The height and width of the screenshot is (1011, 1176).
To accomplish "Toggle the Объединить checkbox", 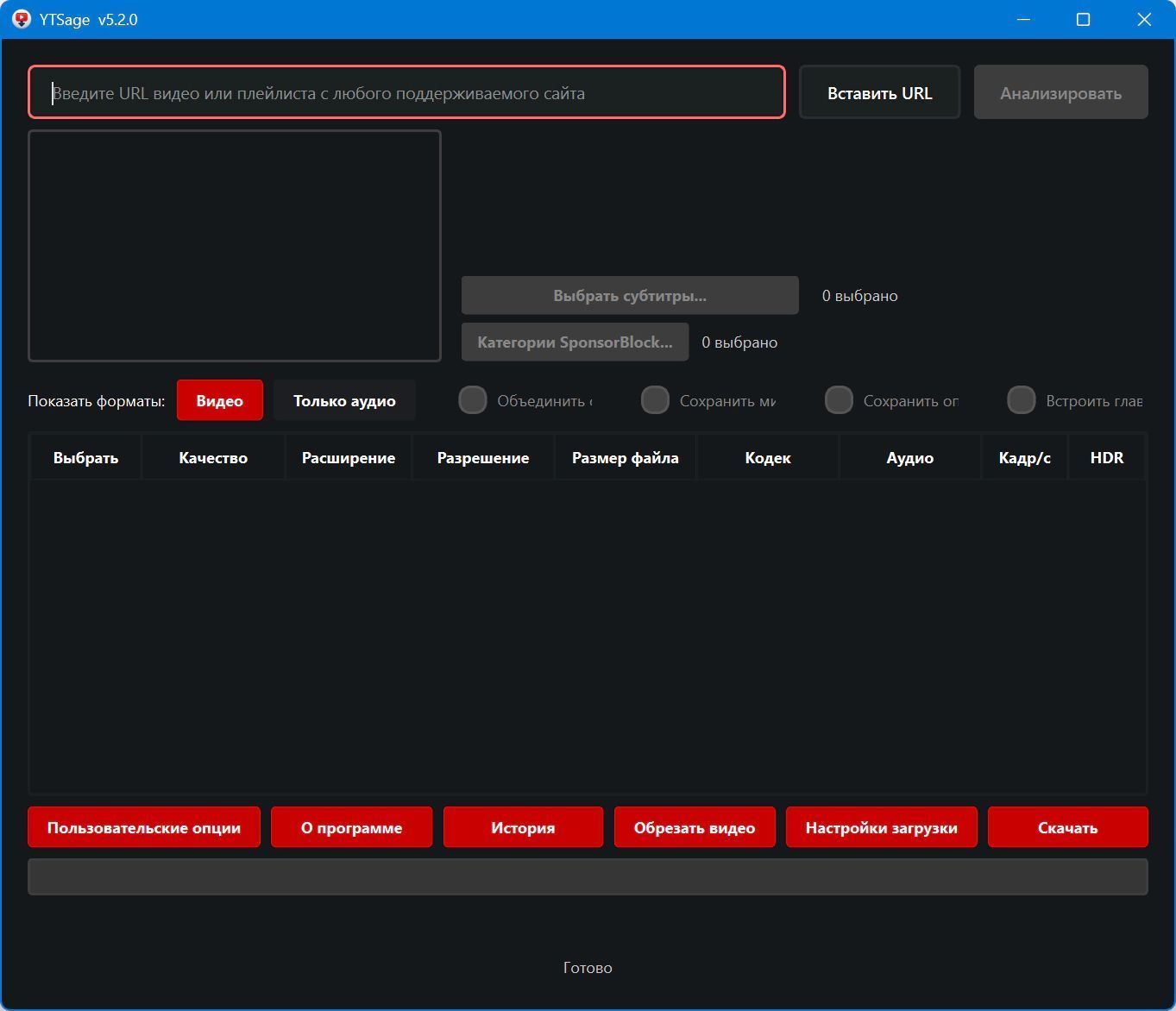I will pyautogui.click(x=473, y=400).
